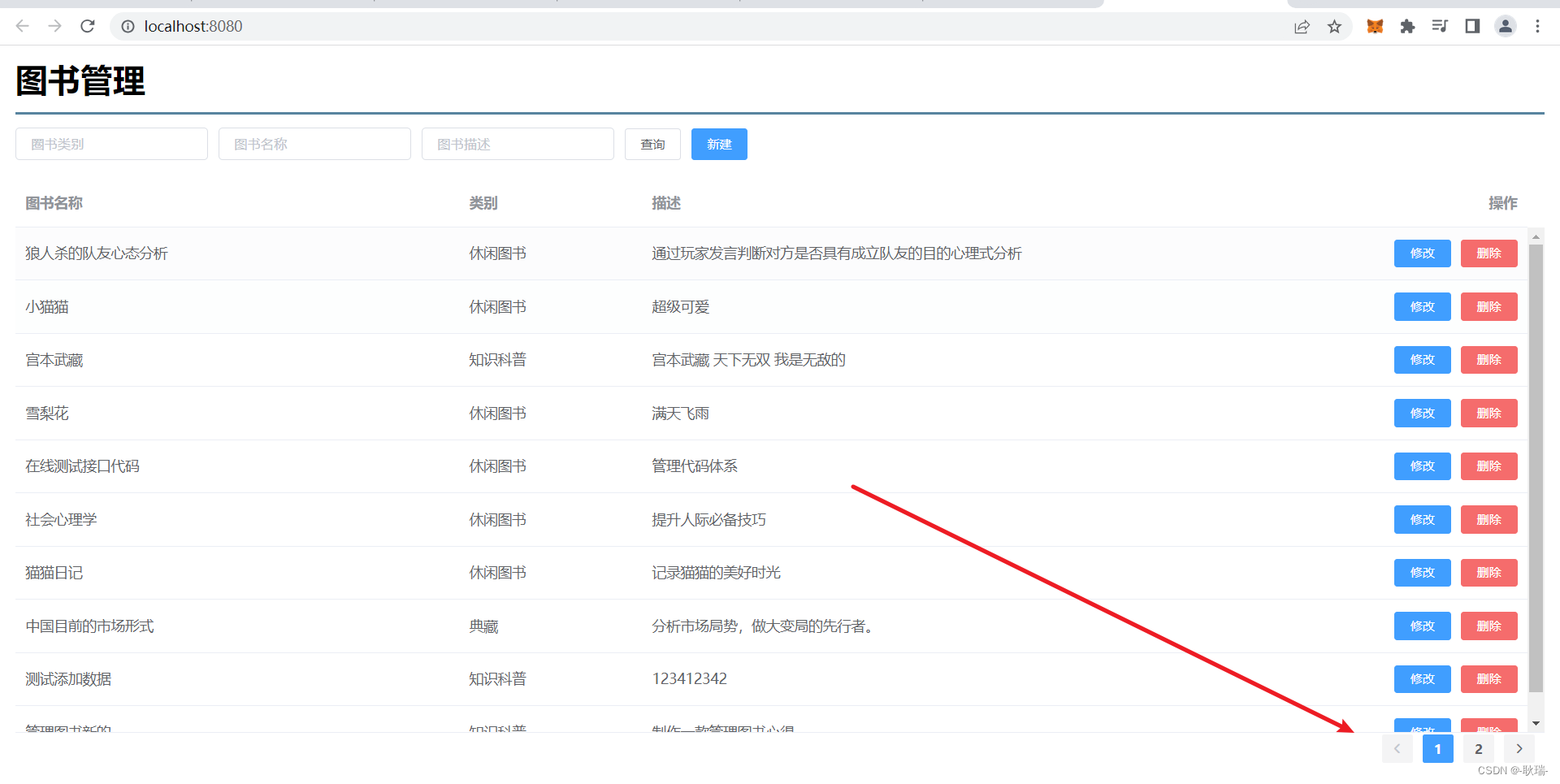Click the 典藏 category cell
1560x784 pixels.
[x=483, y=626]
